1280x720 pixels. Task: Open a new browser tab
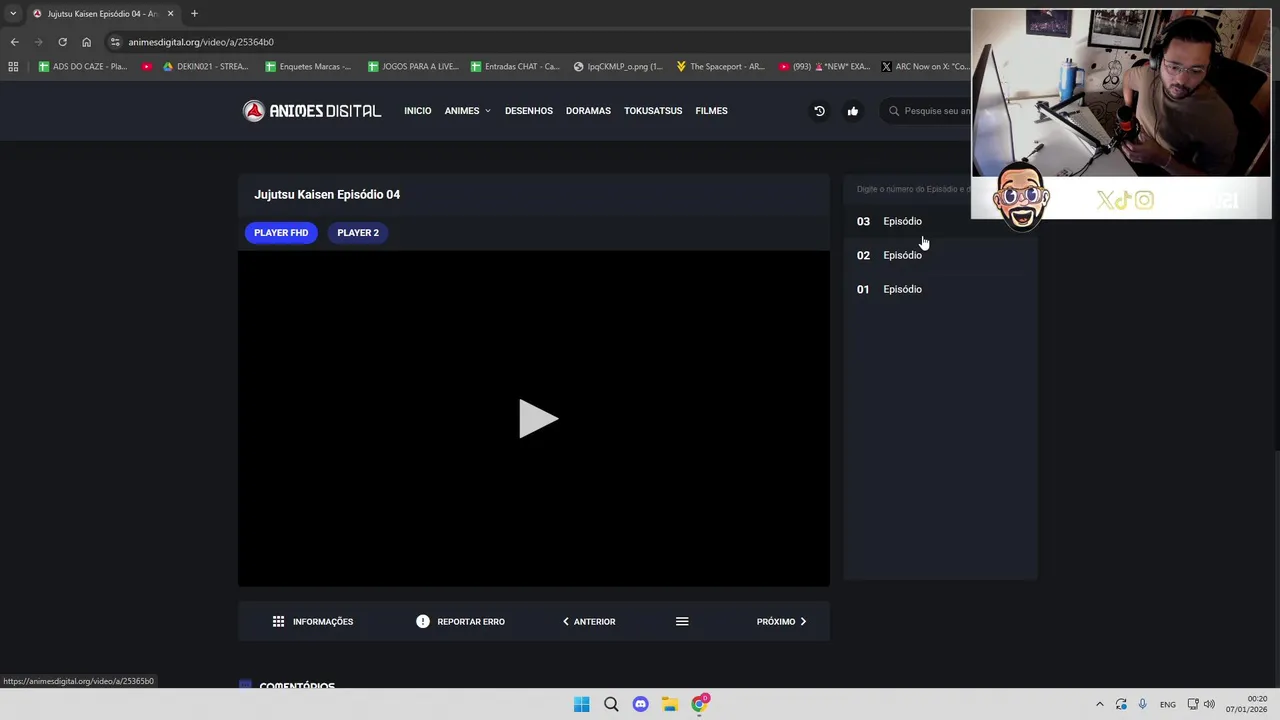pyautogui.click(x=194, y=14)
